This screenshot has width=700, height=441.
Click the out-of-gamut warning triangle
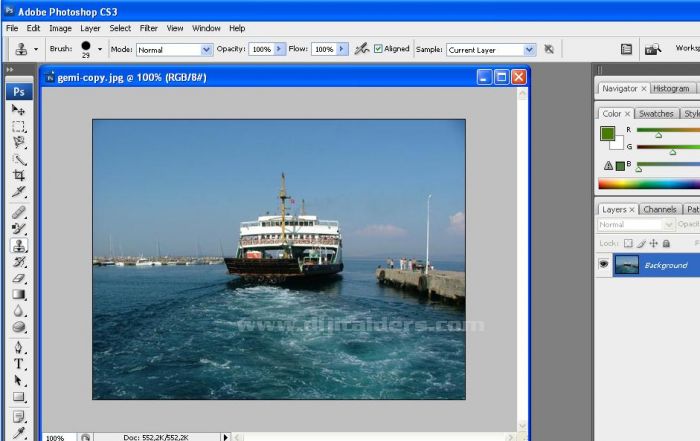coord(608,166)
